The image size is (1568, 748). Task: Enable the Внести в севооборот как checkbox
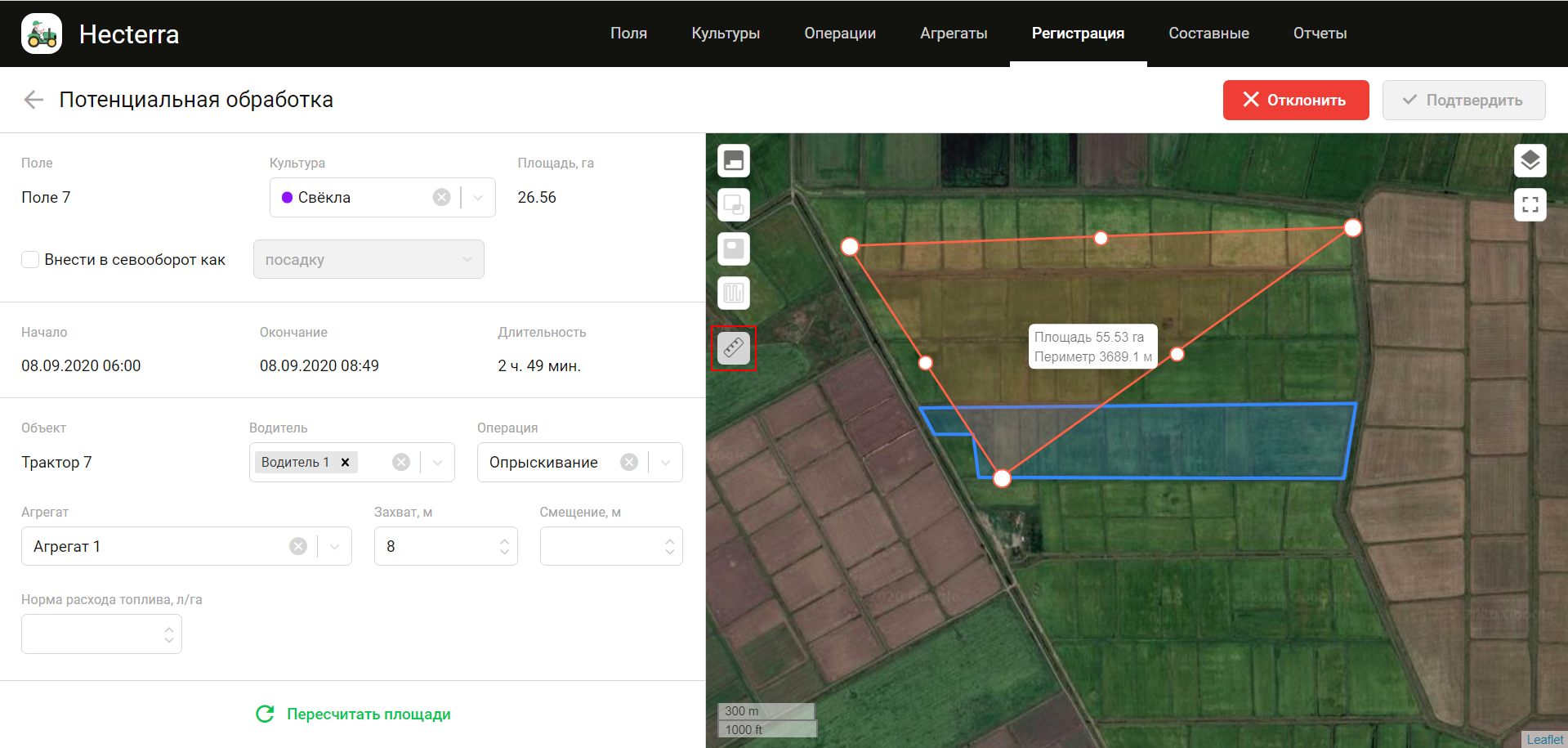click(29, 259)
